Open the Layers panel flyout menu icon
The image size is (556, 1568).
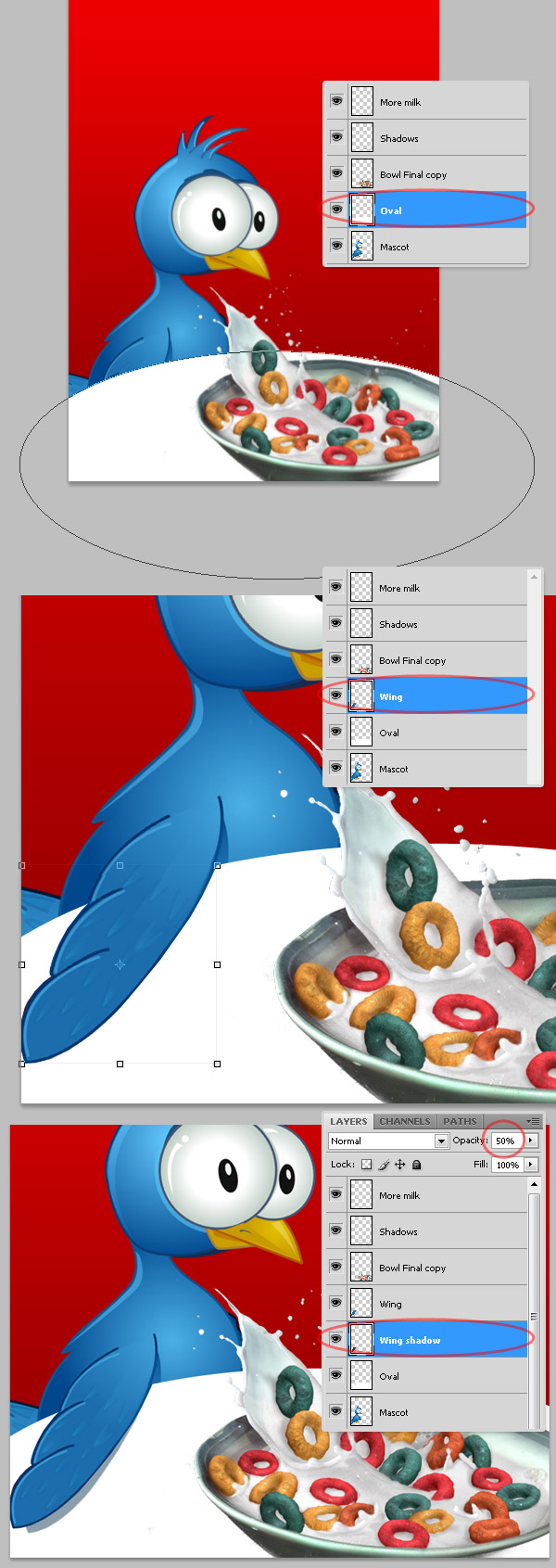coord(533,1121)
